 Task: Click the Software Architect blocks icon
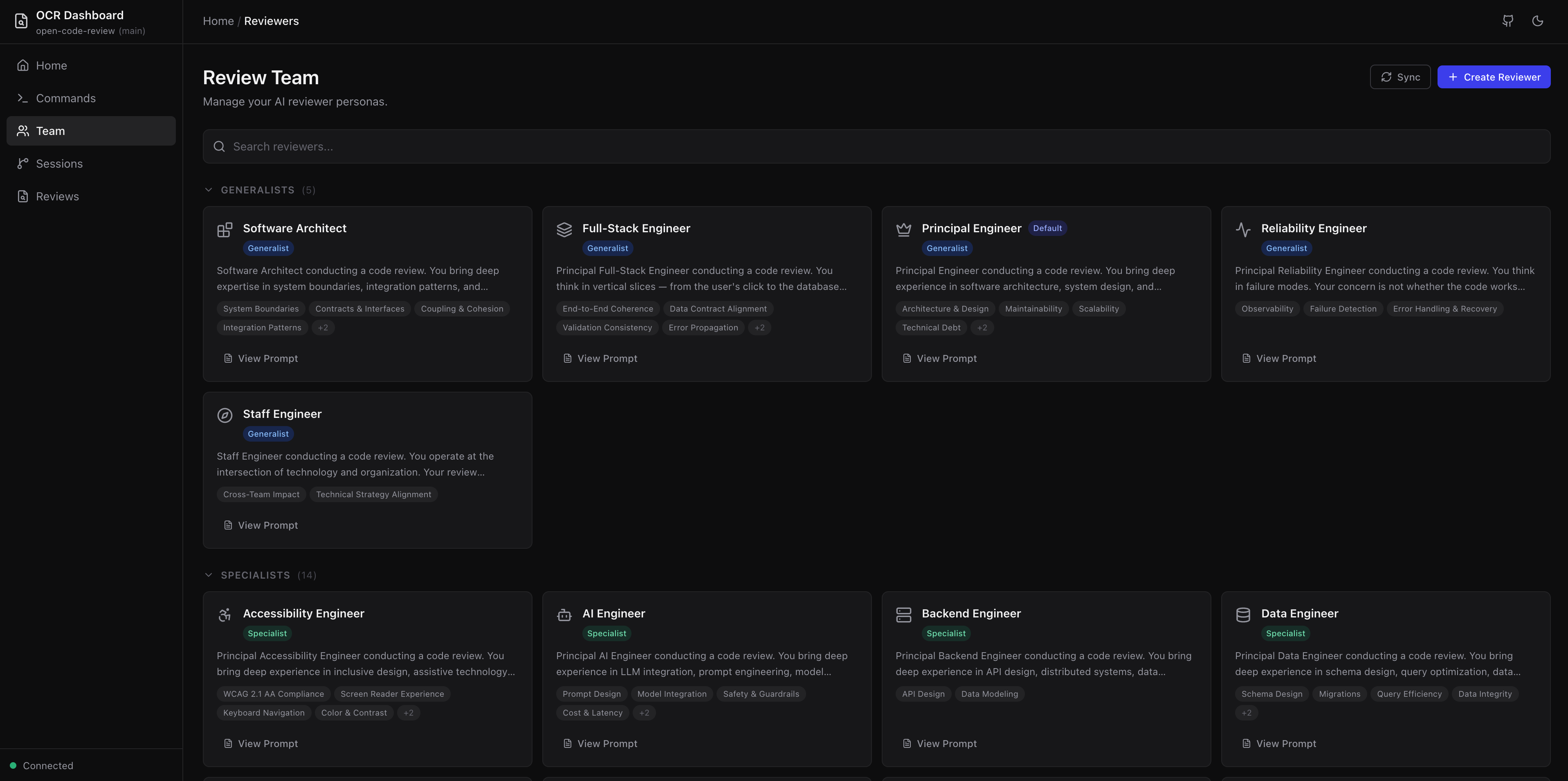point(225,229)
